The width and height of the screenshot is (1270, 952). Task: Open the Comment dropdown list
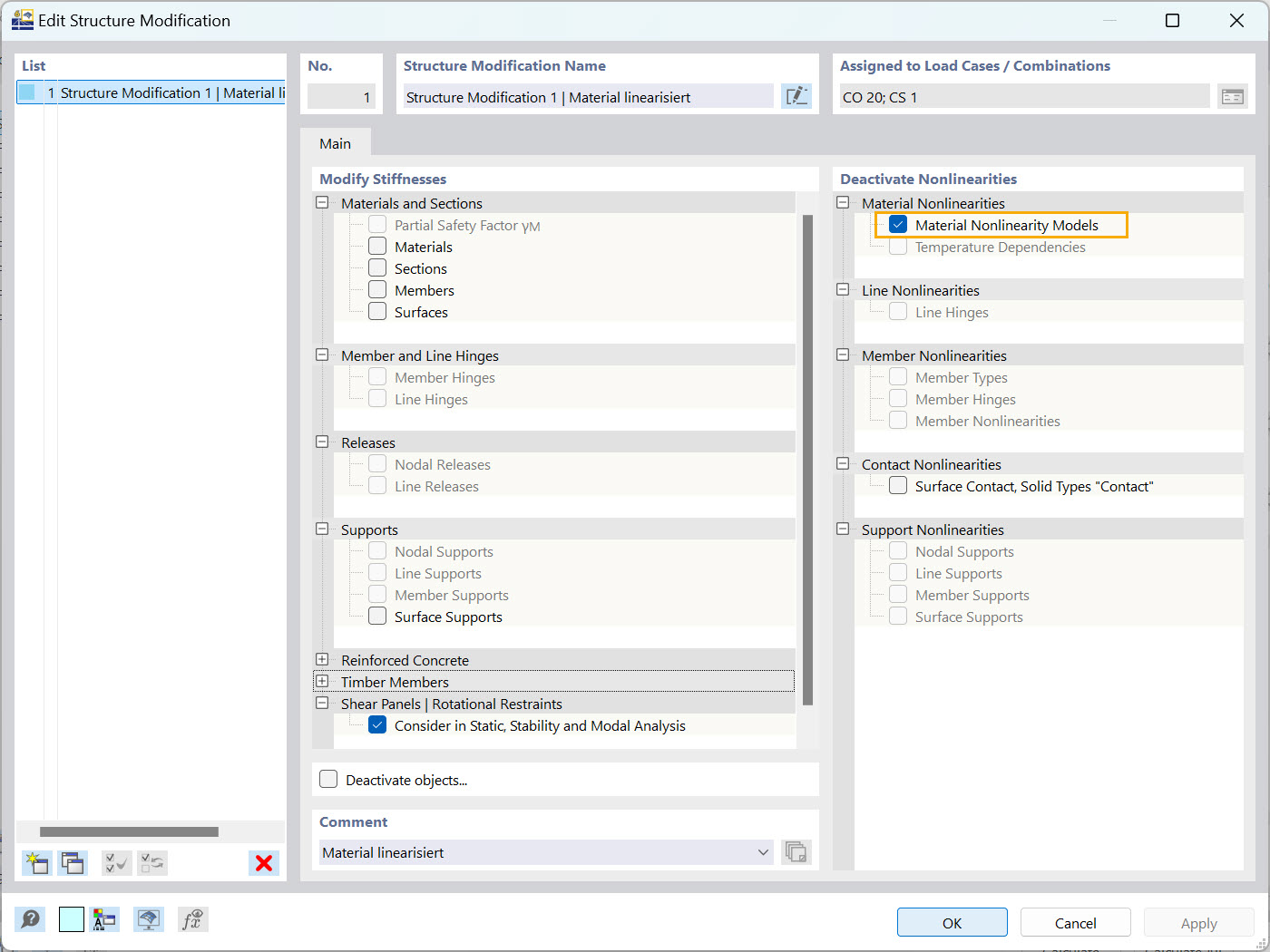pos(762,852)
